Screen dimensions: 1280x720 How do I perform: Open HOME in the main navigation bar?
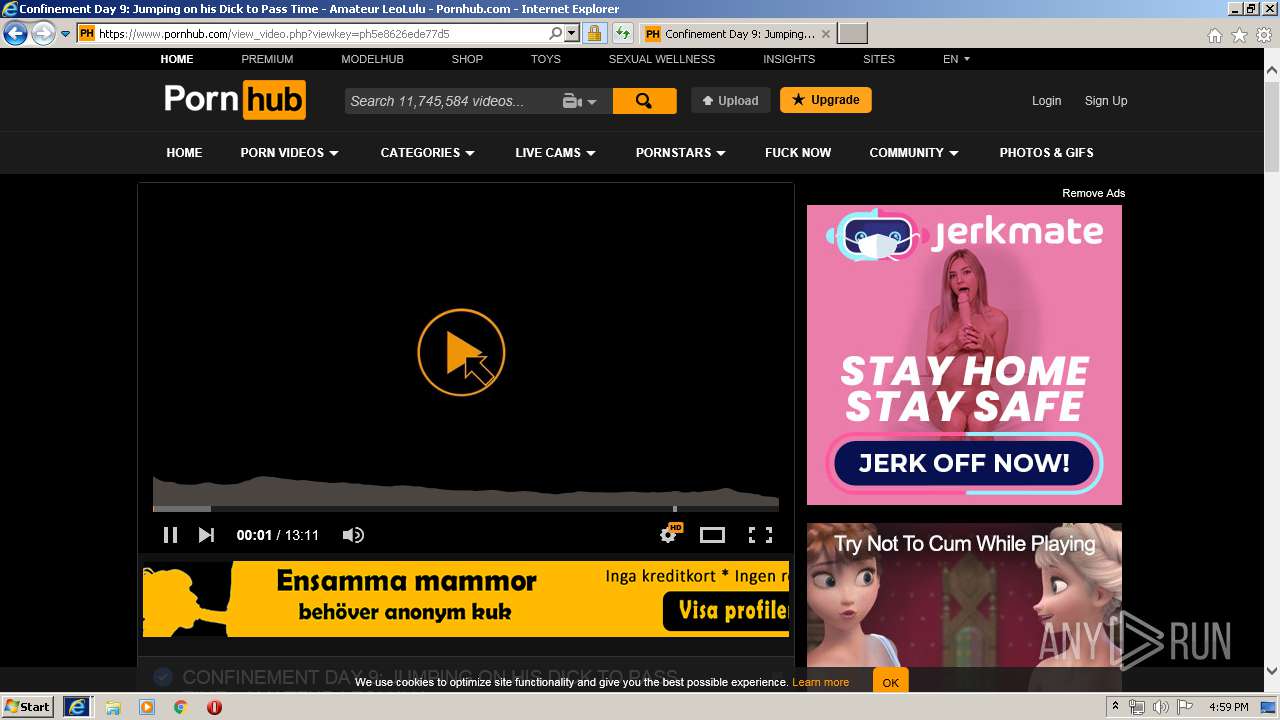[184, 153]
